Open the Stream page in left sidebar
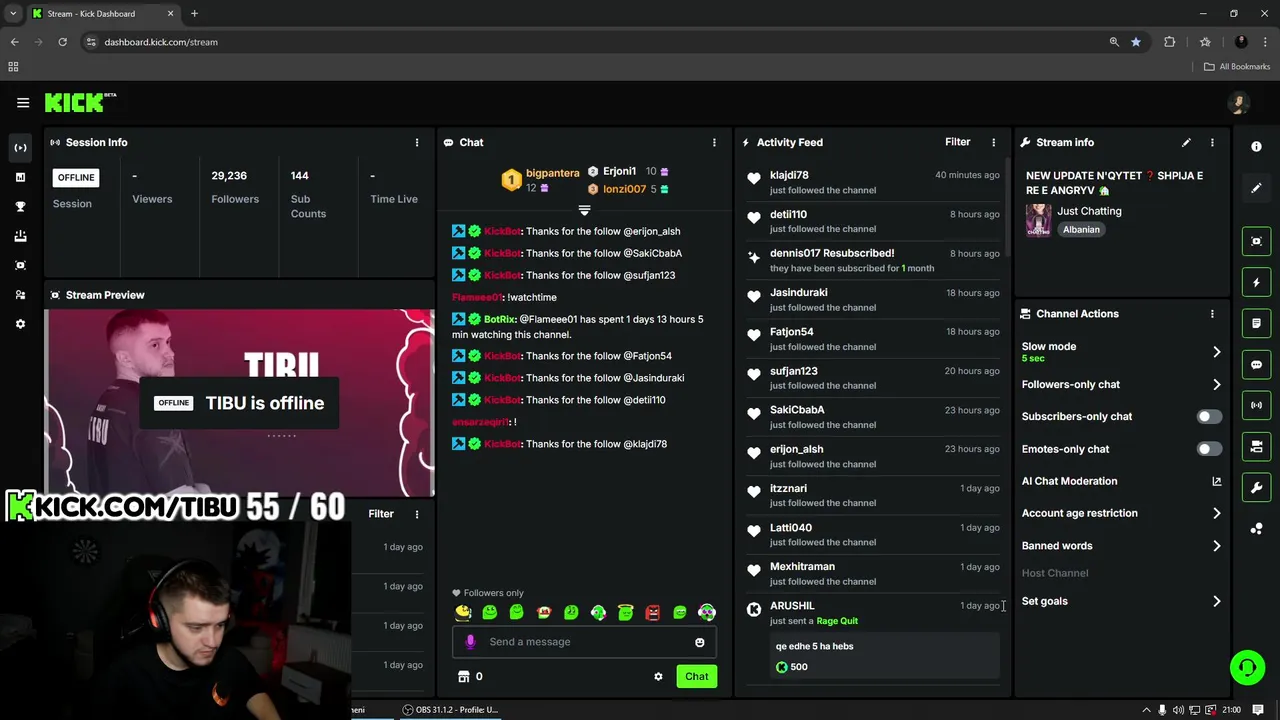The image size is (1280, 720). (20, 148)
